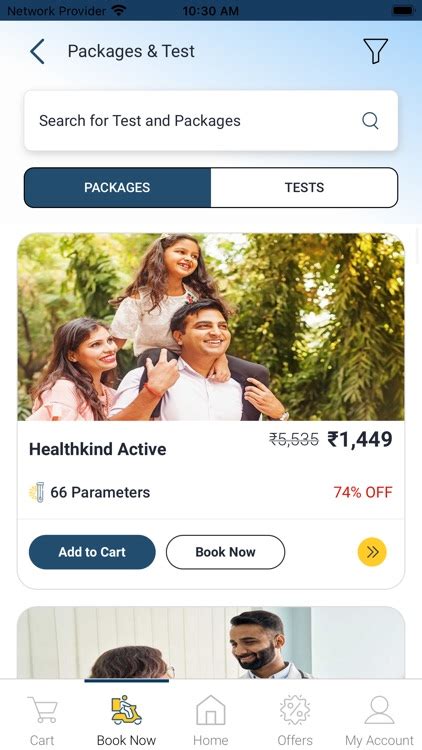Viewport: 422px width, 750px height.
Task: Open the Healthkind Active family photo
Action: point(211,327)
